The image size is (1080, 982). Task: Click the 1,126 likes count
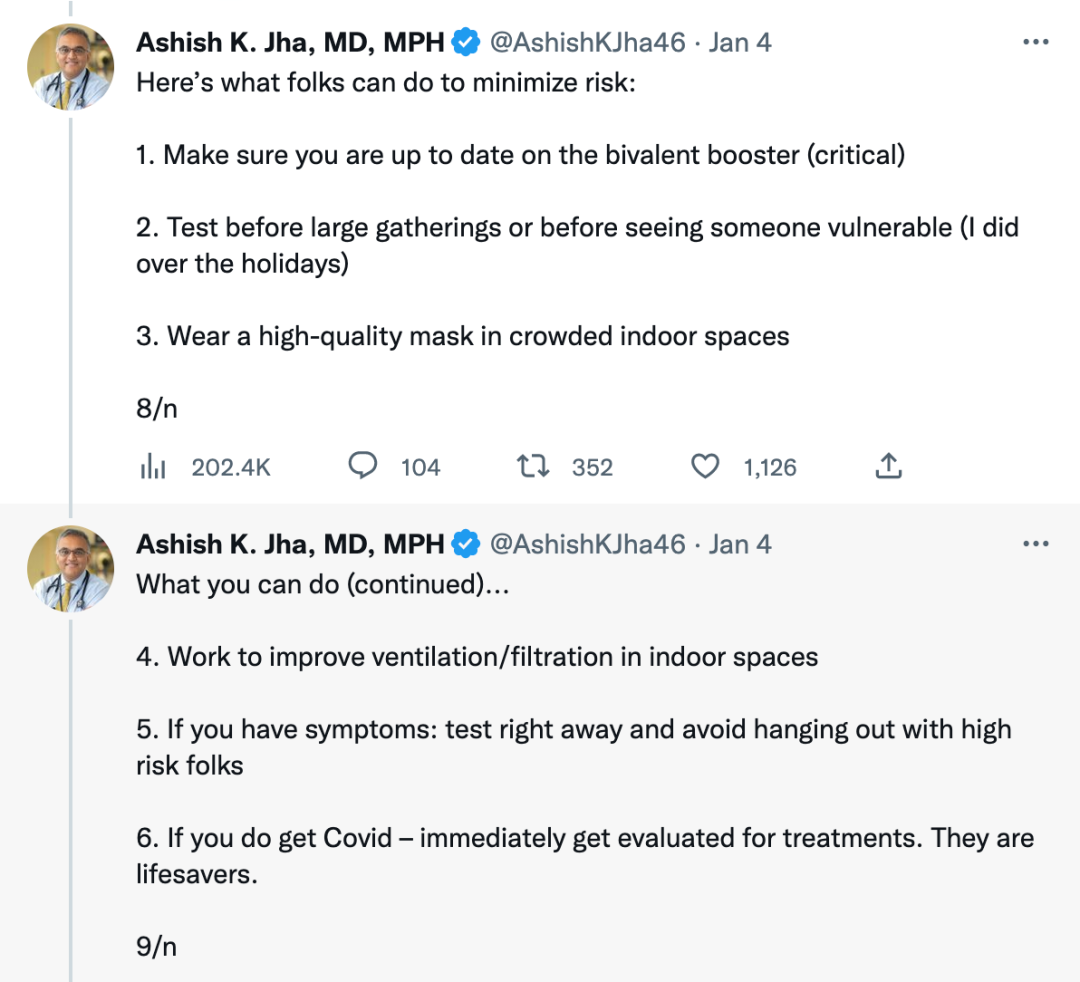[x=769, y=468]
